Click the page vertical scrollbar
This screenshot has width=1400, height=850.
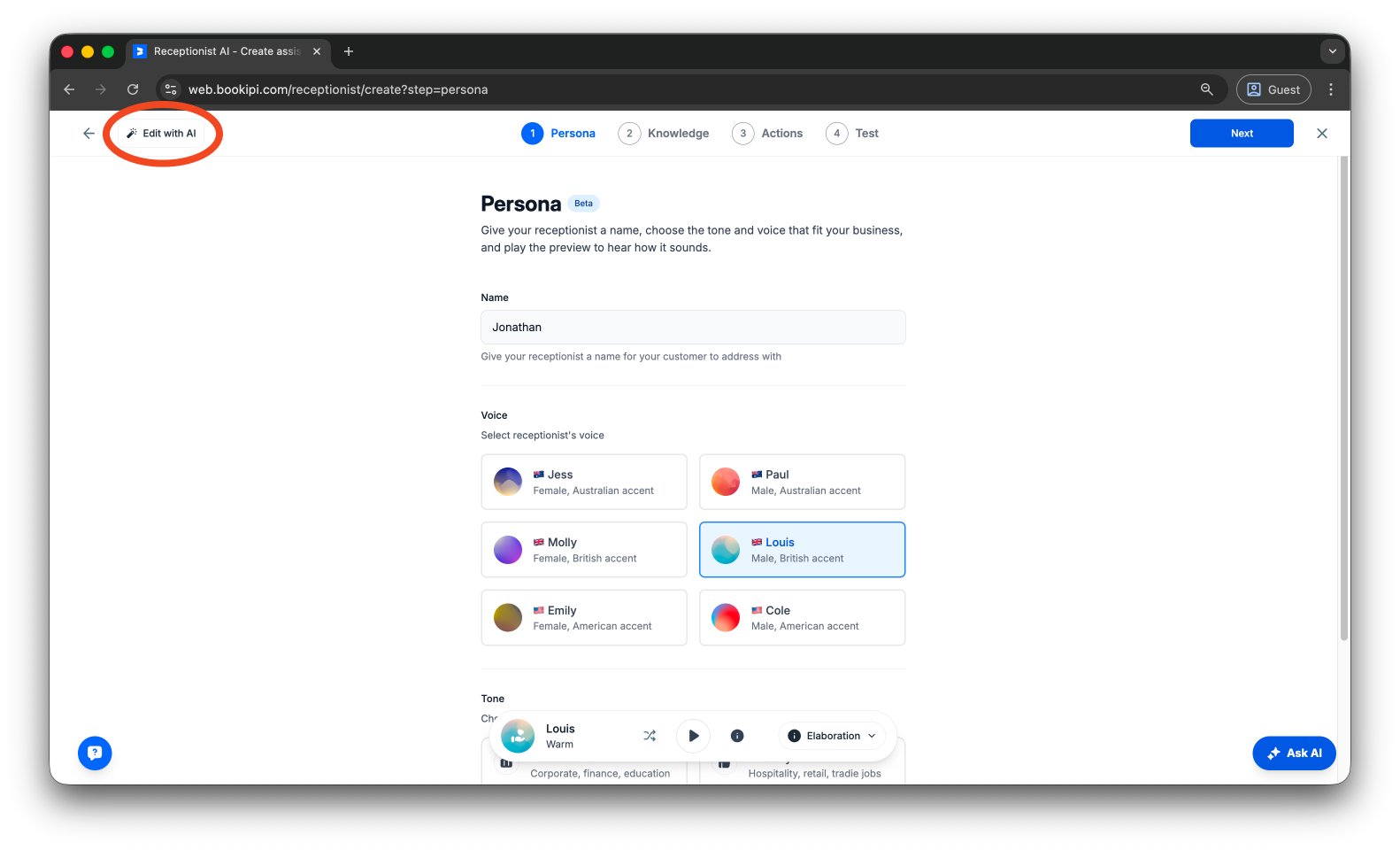pyautogui.click(x=1343, y=398)
